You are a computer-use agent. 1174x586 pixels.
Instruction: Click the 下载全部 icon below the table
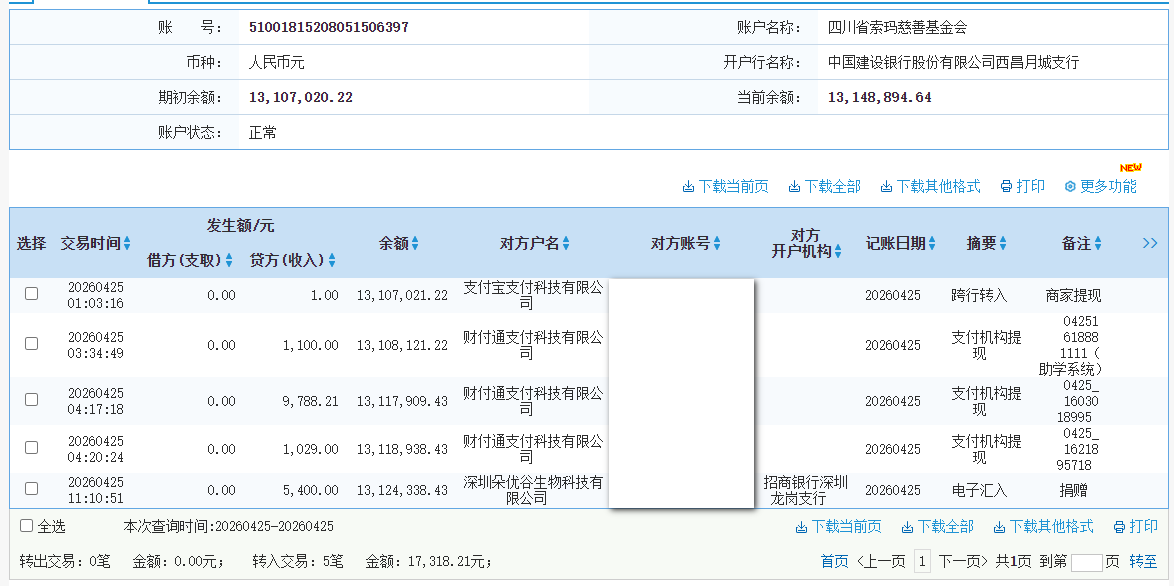click(907, 528)
